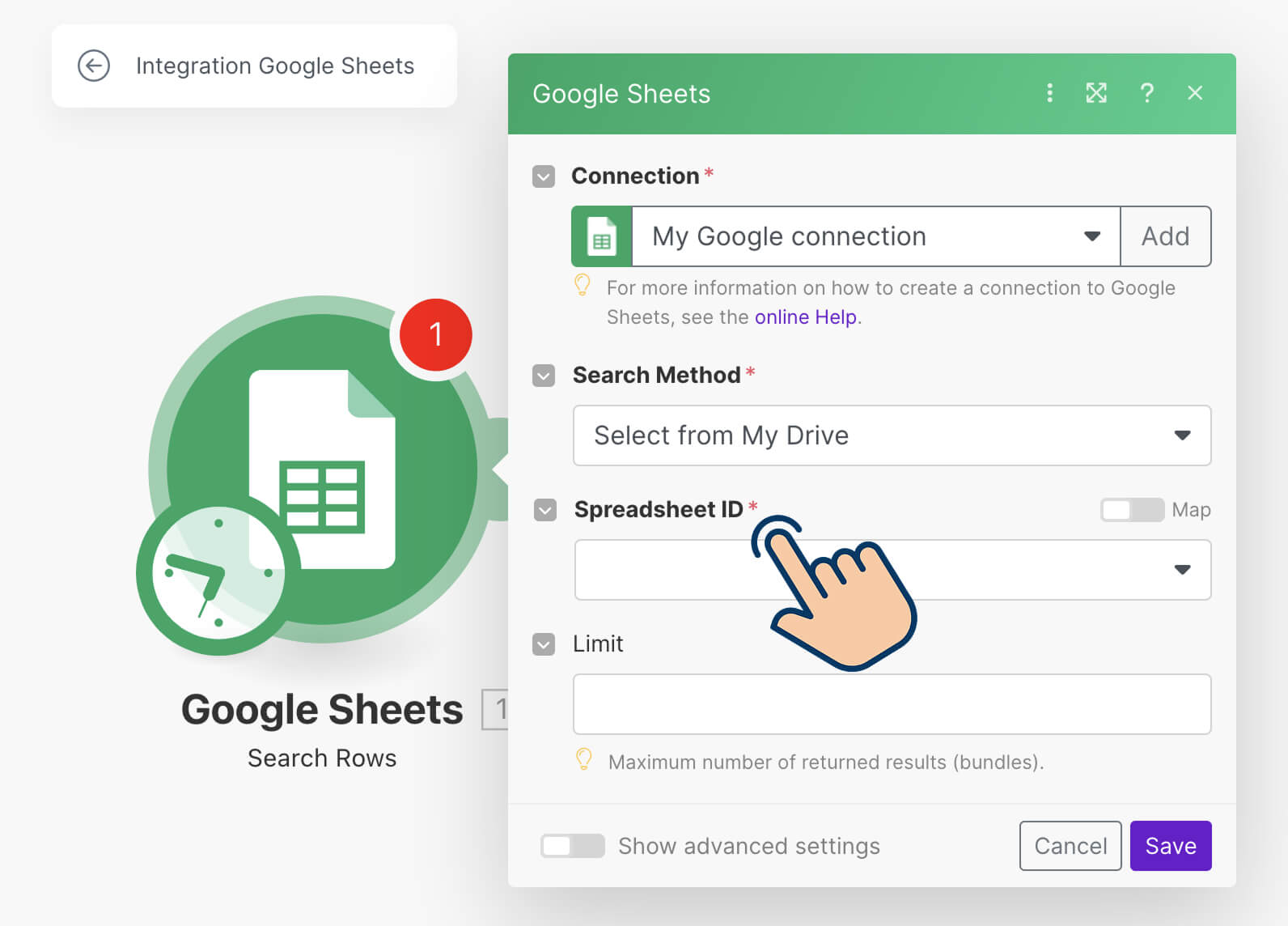Open the online Help link

(806, 317)
